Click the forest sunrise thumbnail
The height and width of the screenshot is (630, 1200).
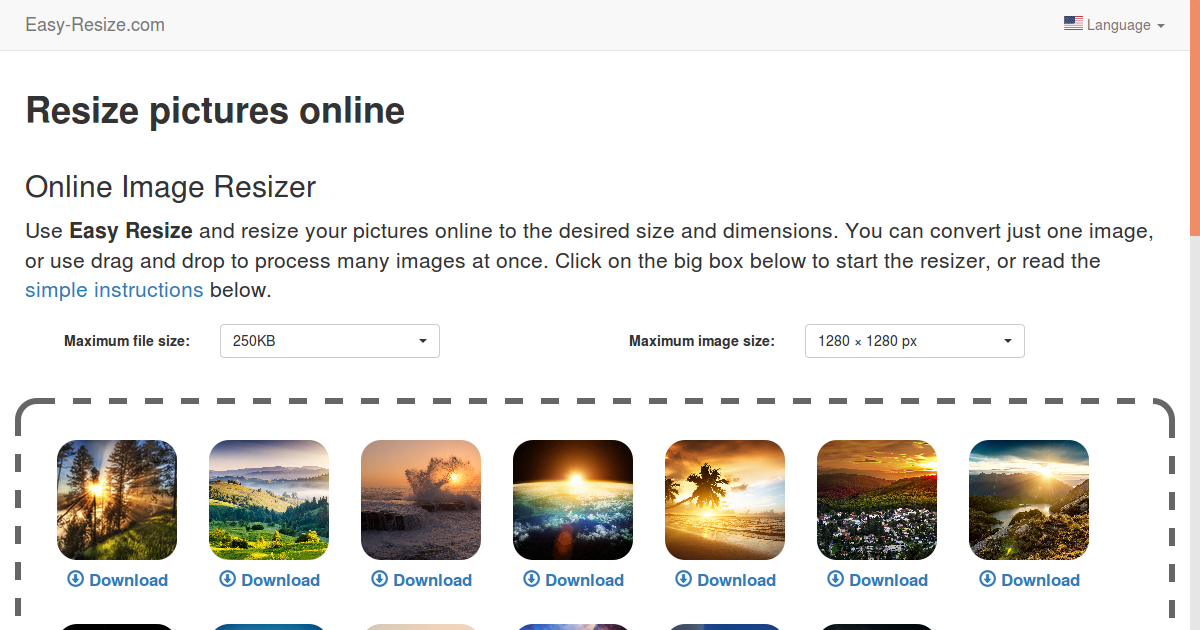116,499
